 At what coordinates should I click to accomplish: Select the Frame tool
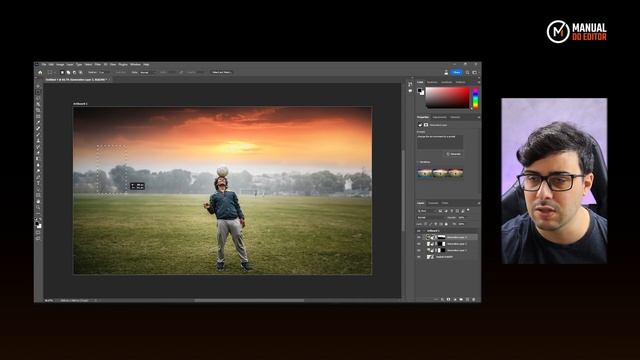(x=38, y=116)
